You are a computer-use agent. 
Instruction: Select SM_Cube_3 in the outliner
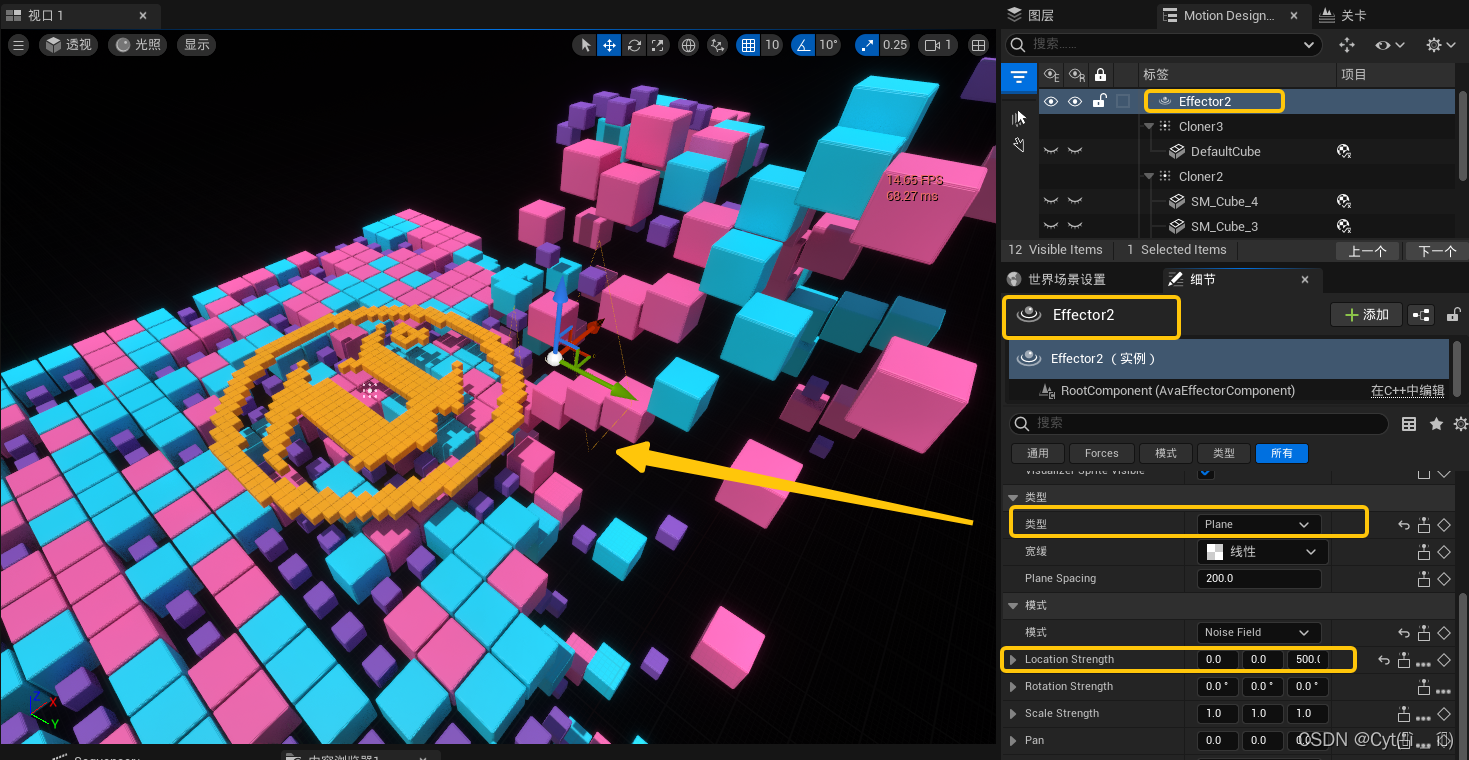pos(1224,226)
